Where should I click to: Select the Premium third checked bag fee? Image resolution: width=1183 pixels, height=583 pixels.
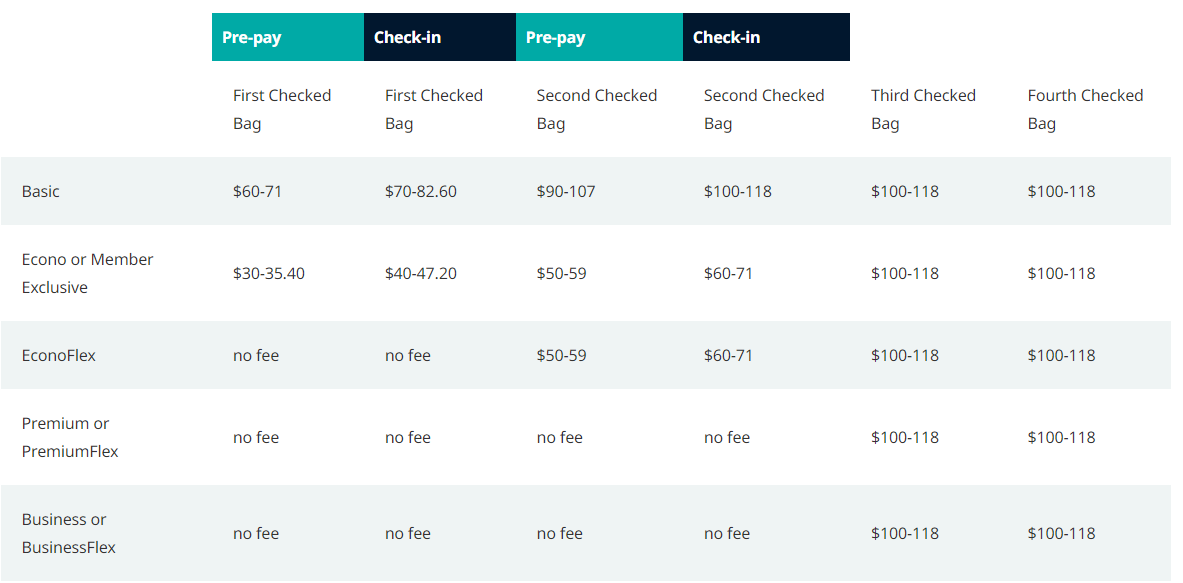pyautogui.click(x=905, y=437)
